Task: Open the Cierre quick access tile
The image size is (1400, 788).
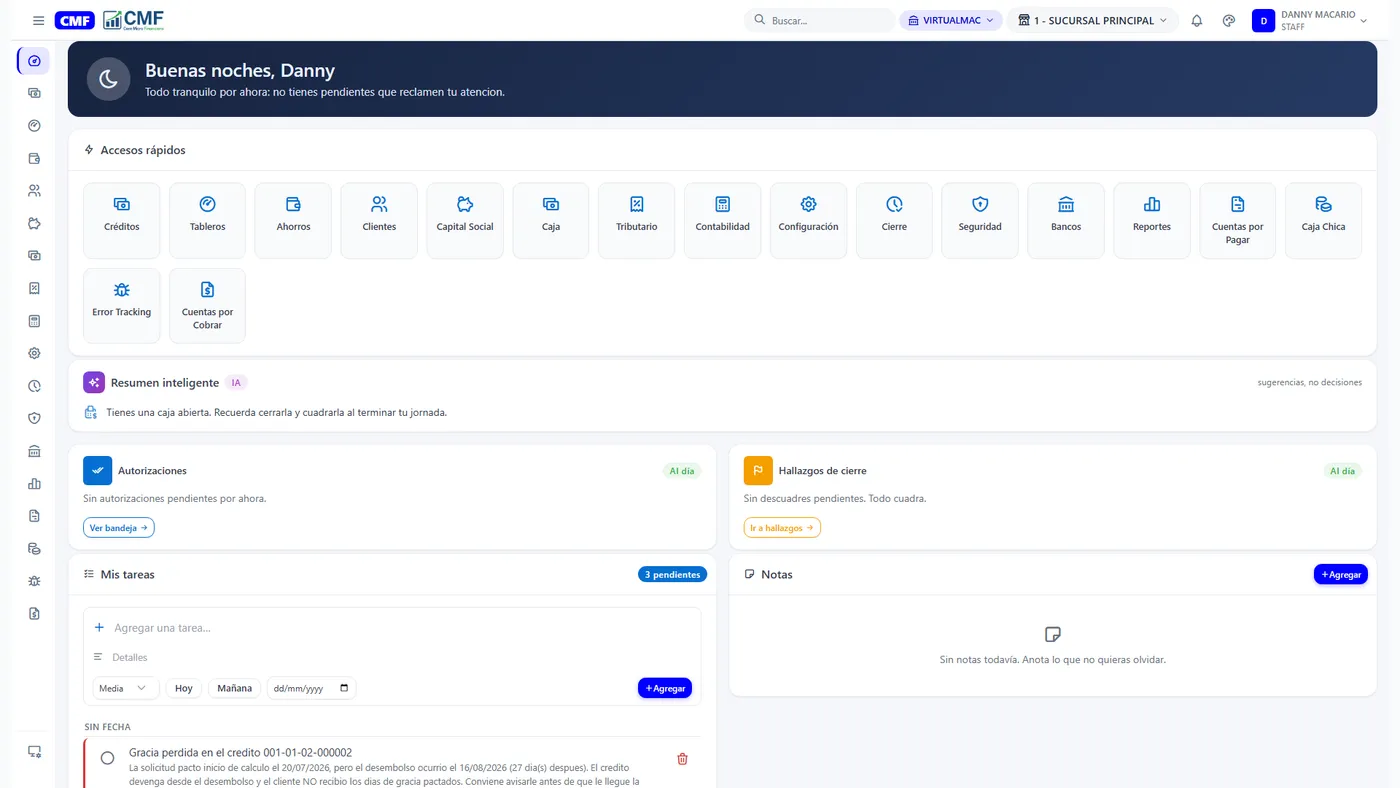Action: (x=894, y=221)
